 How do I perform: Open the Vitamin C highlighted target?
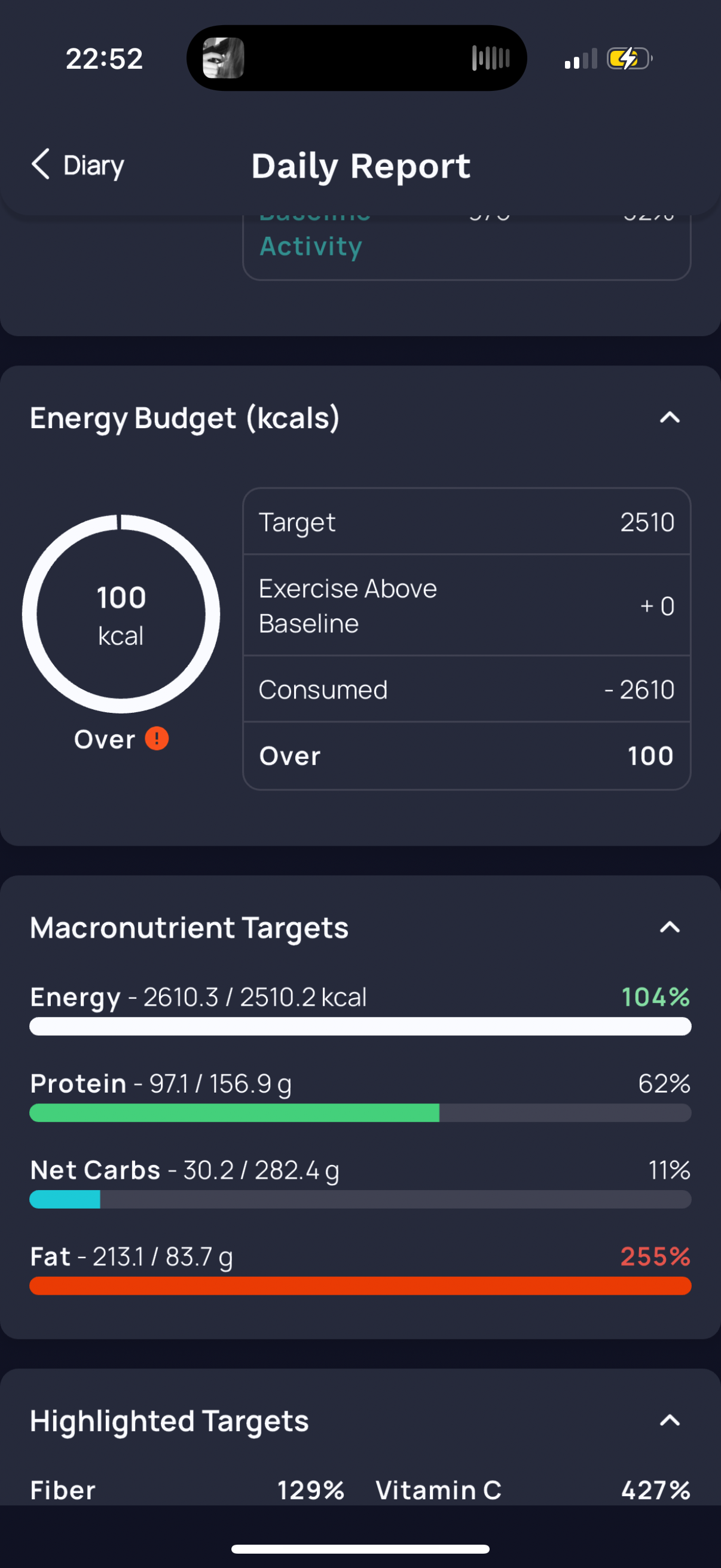533,1490
